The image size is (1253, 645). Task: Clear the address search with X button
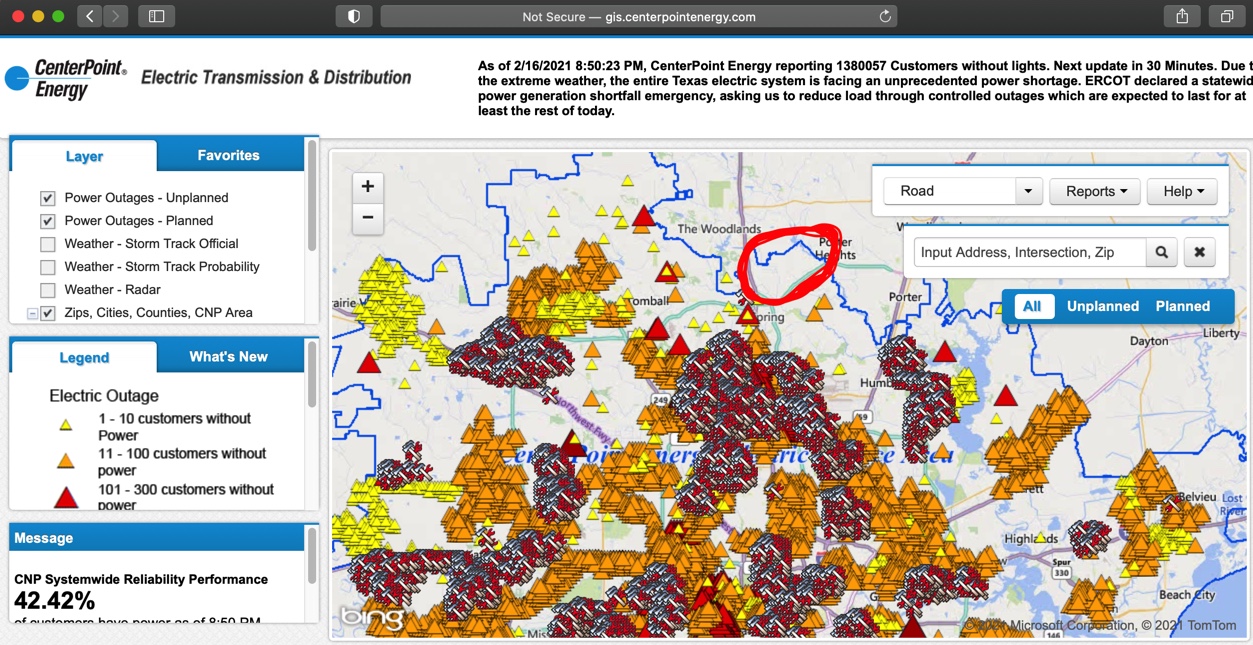pos(1200,253)
